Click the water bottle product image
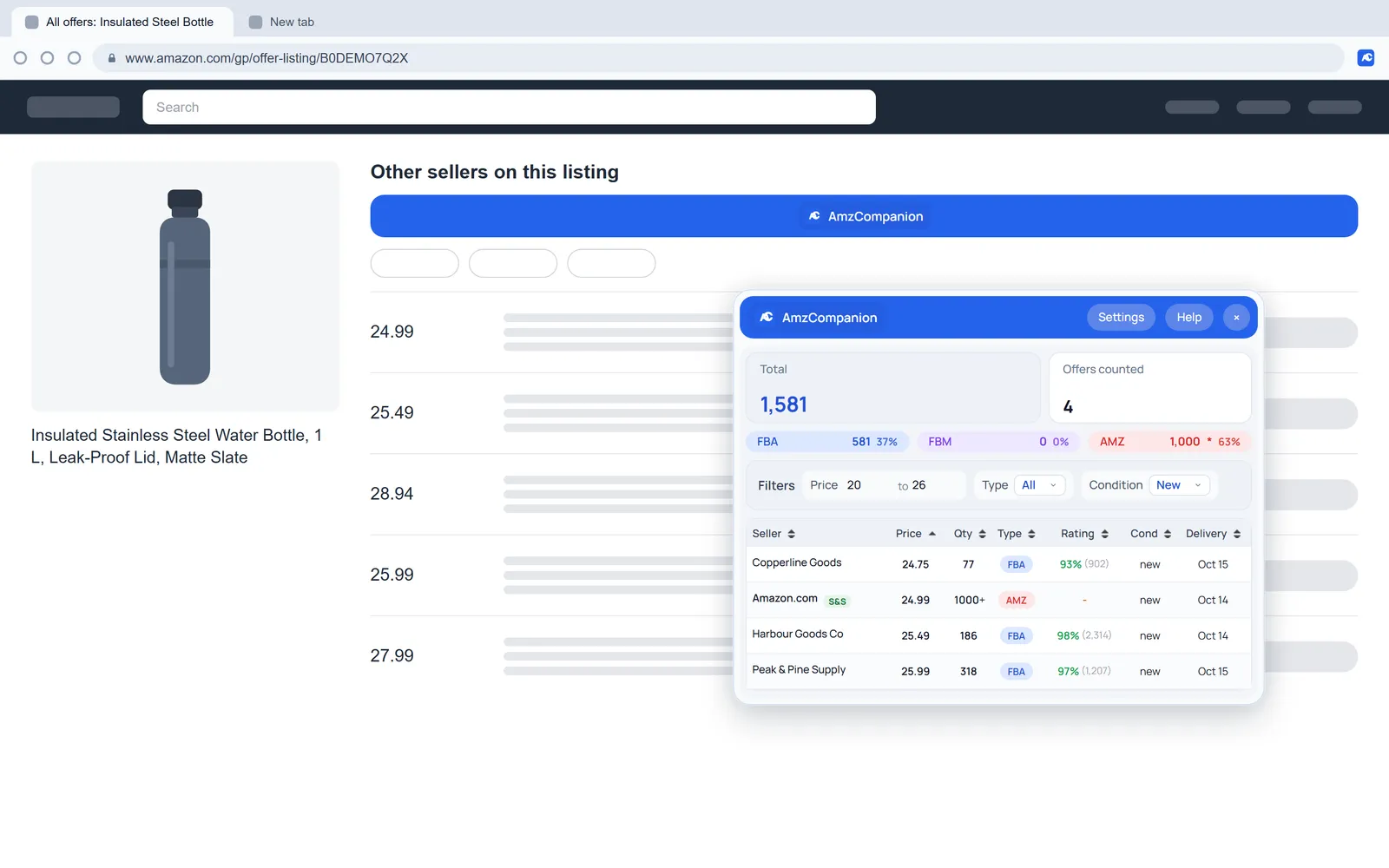The image size is (1389, 868). (x=185, y=286)
